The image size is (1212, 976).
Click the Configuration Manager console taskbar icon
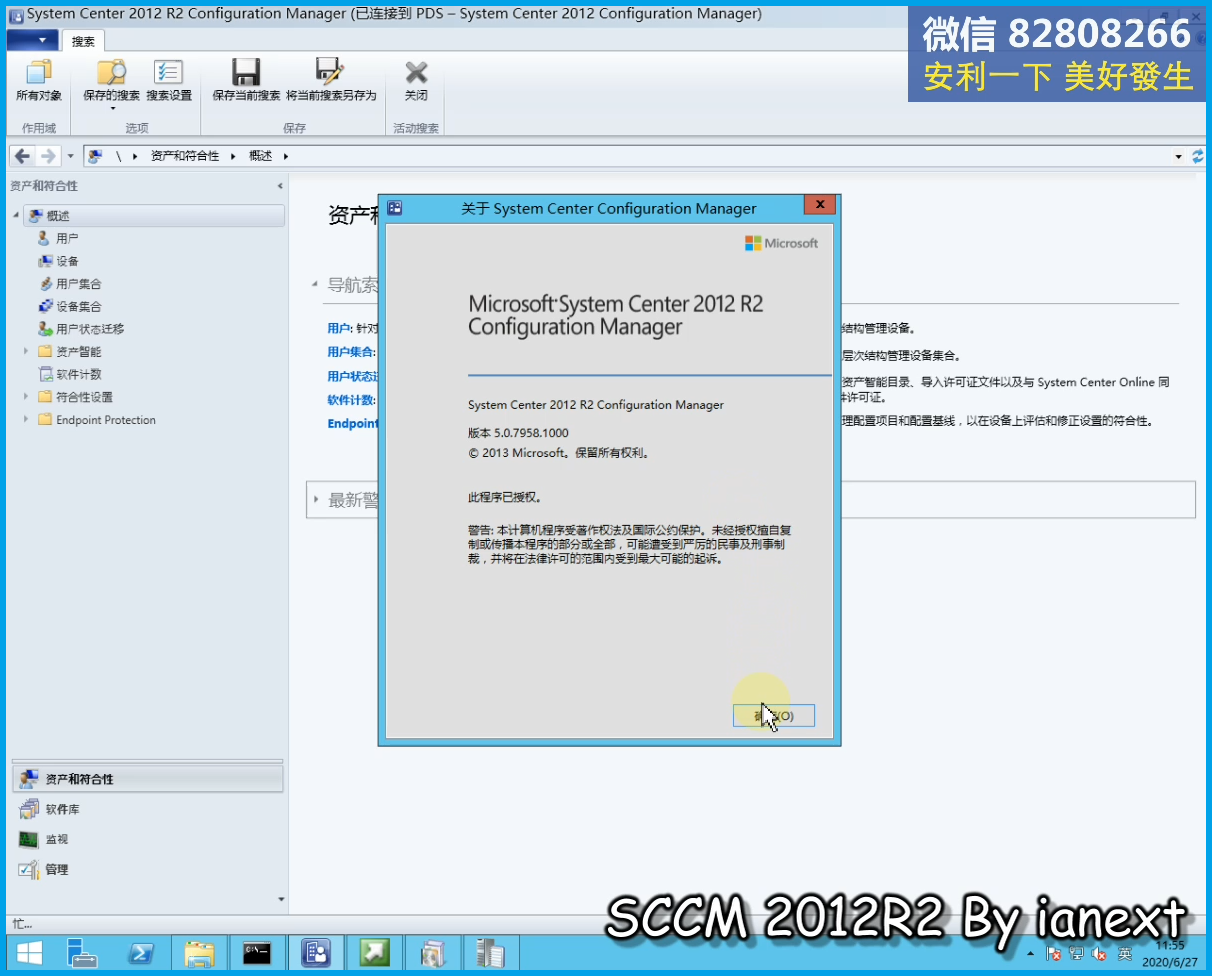pyautogui.click(x=316, y=953)
